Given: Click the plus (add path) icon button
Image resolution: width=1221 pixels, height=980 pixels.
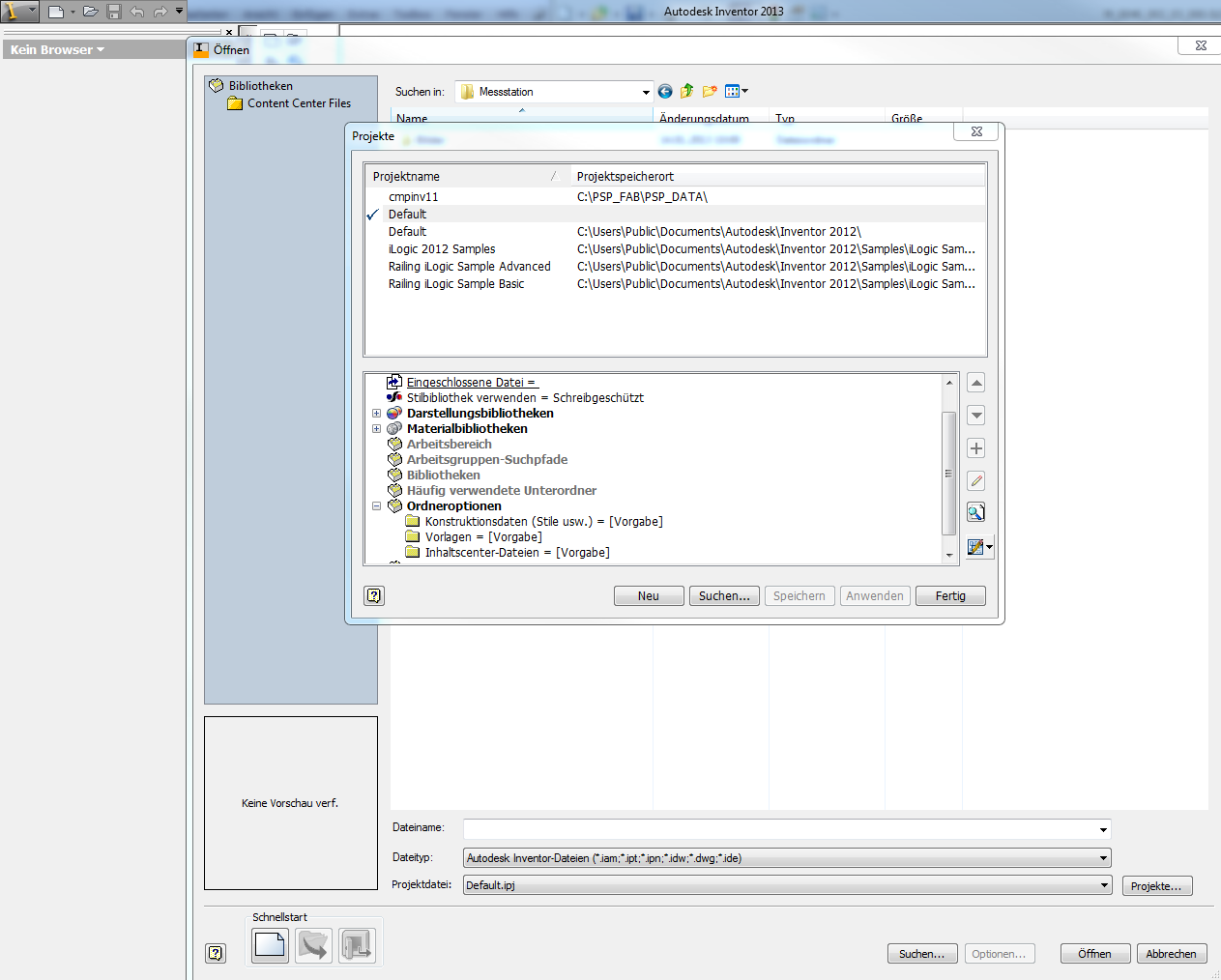Looking at the screenshot, I should tap(976, 448).
